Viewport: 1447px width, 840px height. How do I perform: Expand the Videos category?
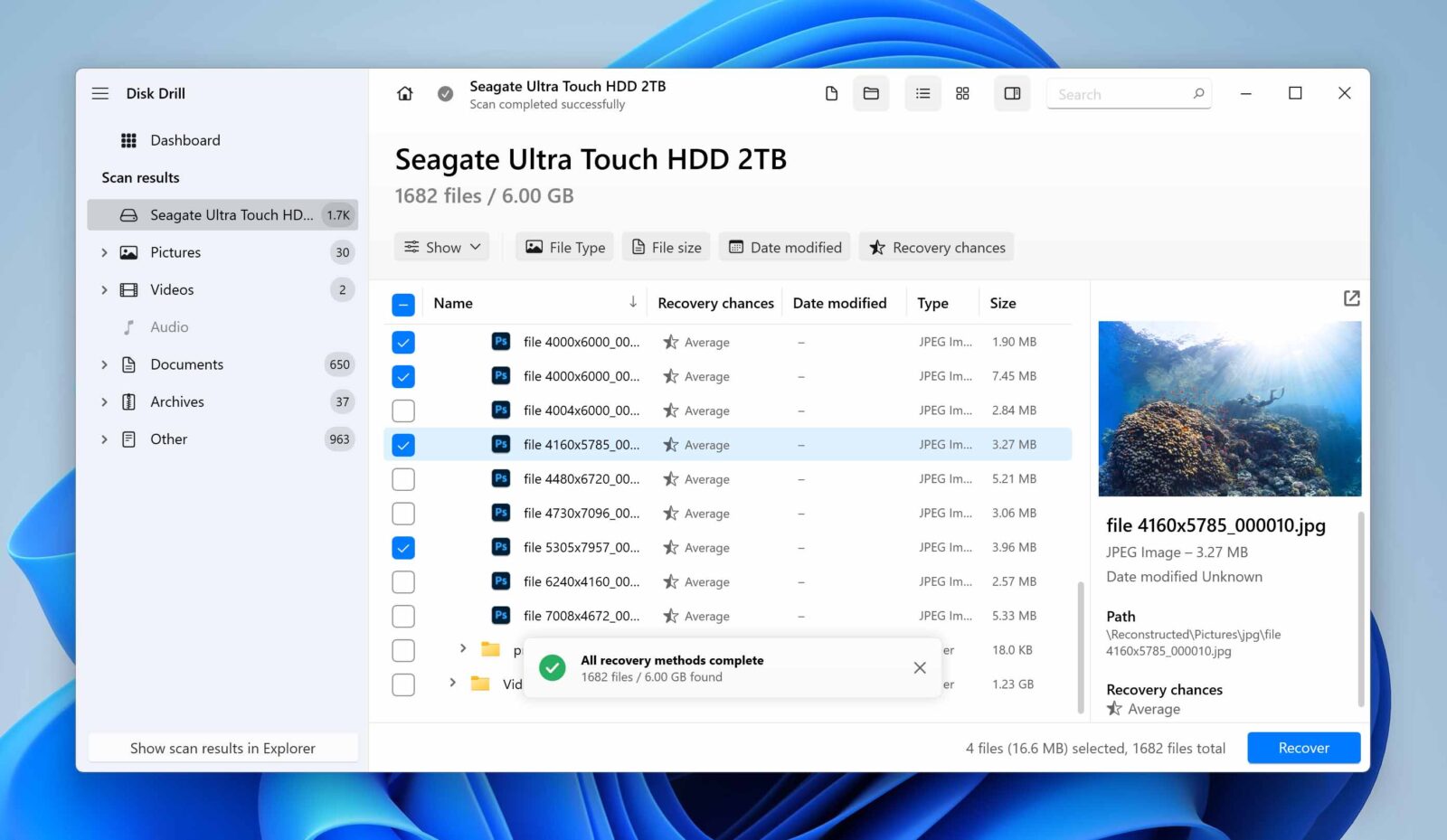point(104,289)
